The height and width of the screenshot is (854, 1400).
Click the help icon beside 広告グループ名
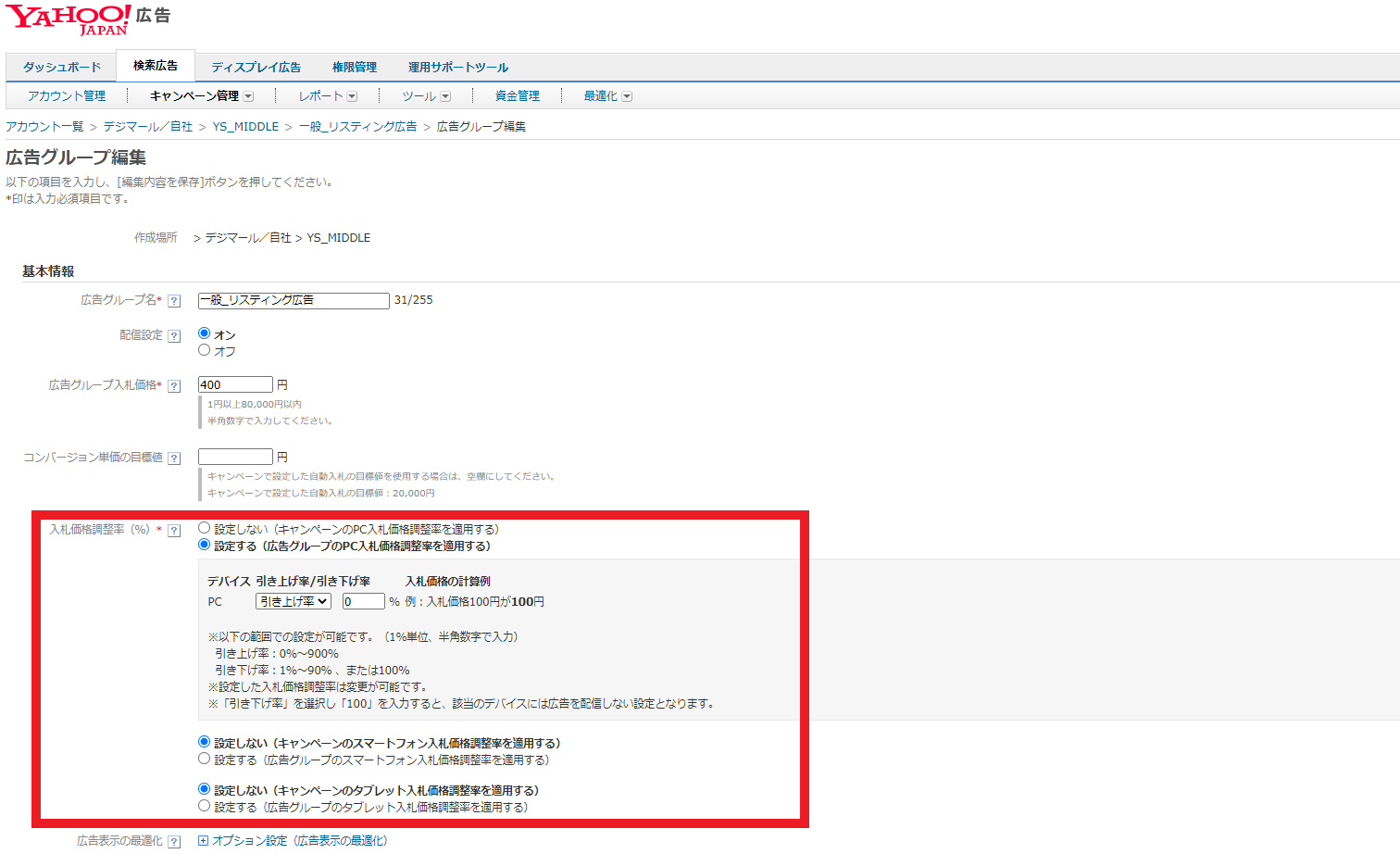point(174,301)
